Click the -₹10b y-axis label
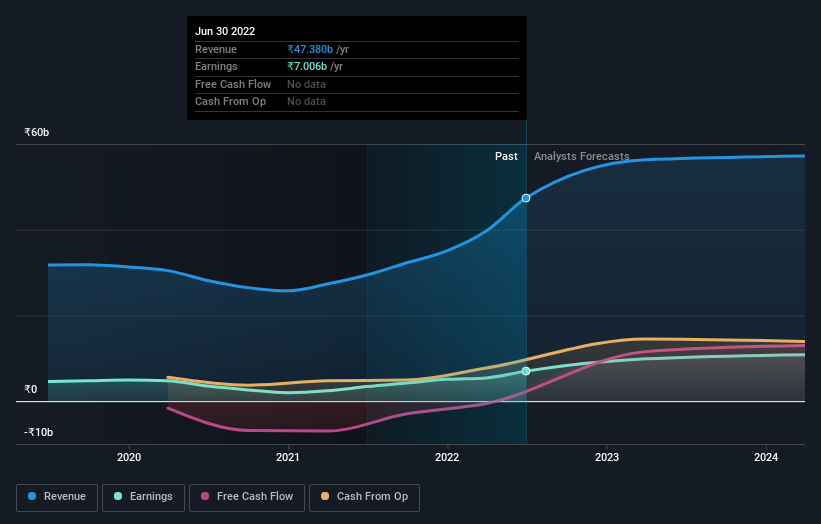821x524 pixels. (x=38, y=432)
